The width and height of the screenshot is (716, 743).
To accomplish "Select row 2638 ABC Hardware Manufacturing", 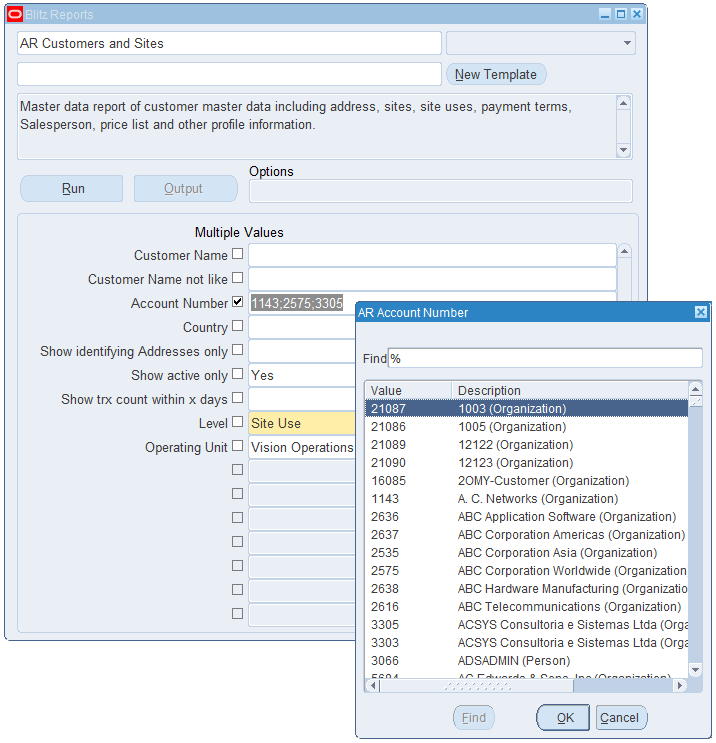I will 526,589.
